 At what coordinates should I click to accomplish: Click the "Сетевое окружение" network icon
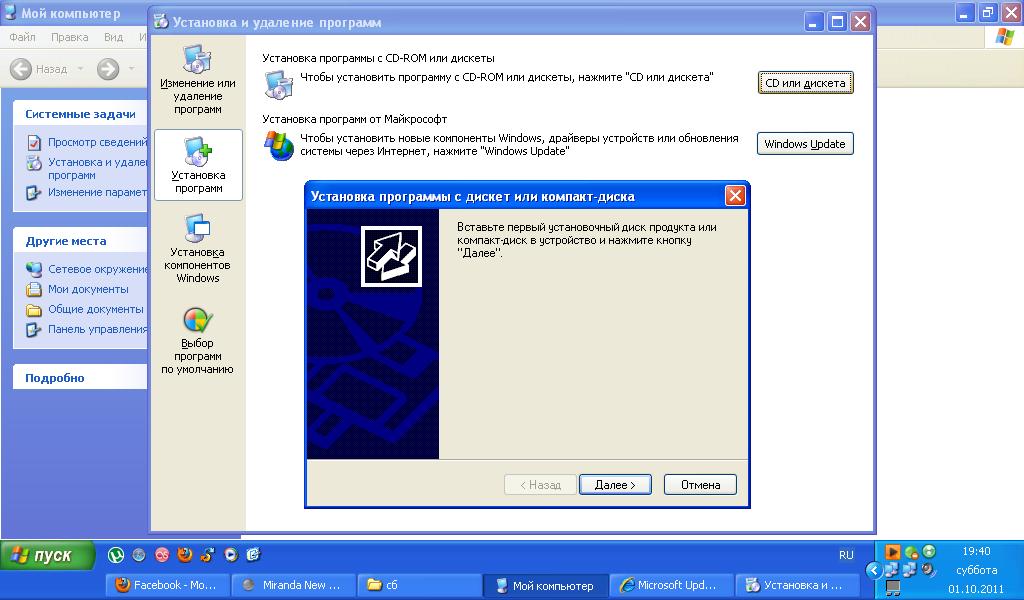[34, 269]
